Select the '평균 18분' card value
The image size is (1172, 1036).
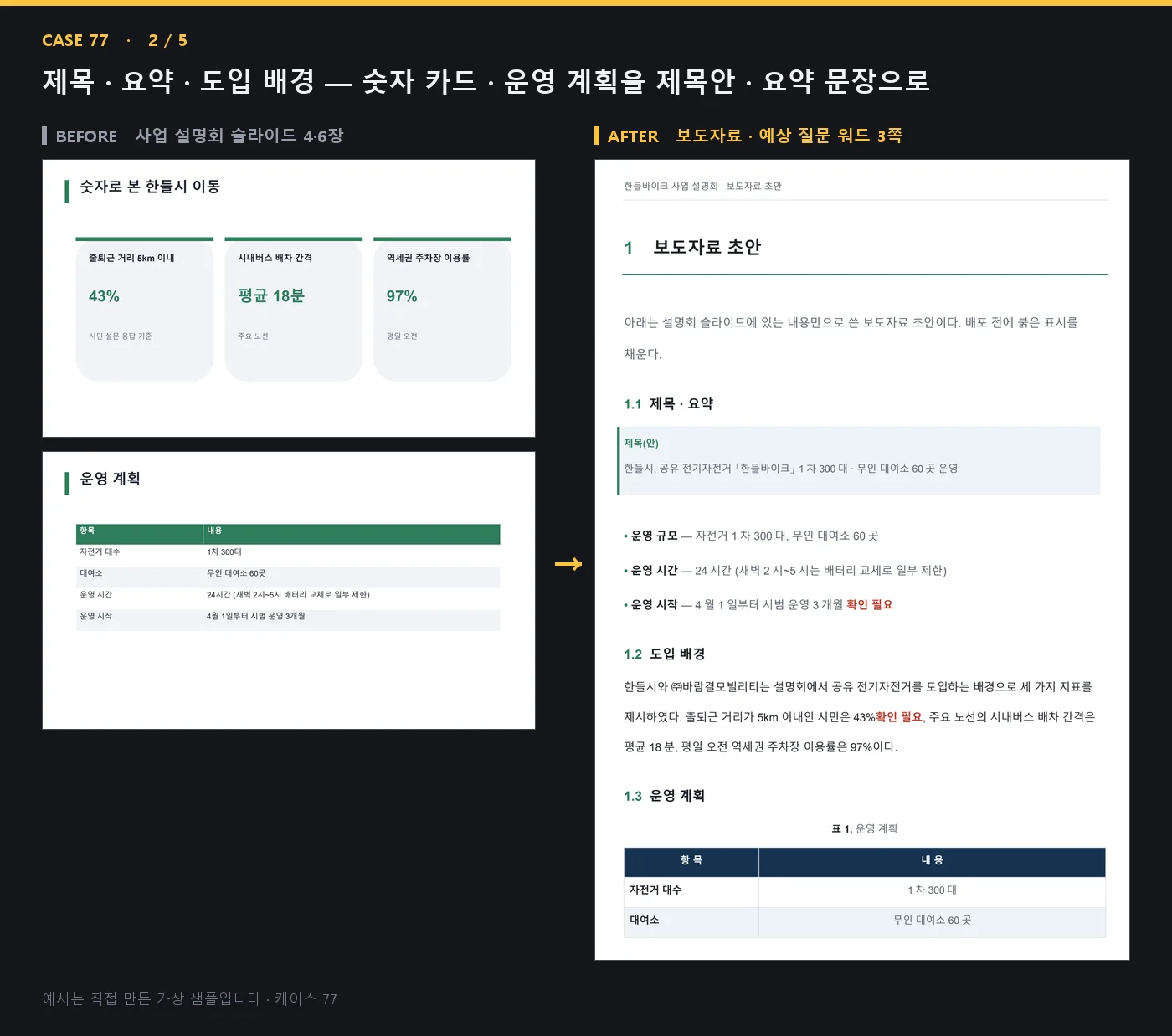click(x=271, y=296)
